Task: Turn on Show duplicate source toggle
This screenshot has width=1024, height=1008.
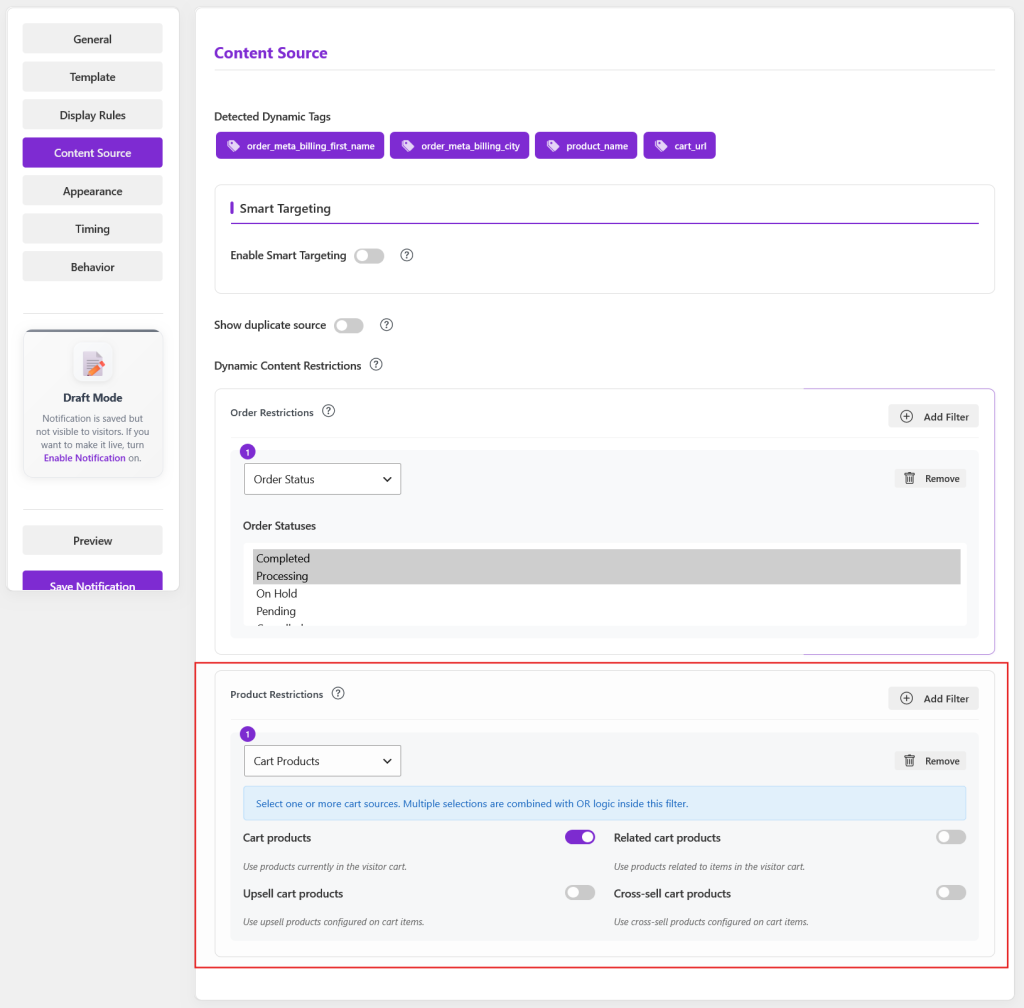Action: coord(349,325)
